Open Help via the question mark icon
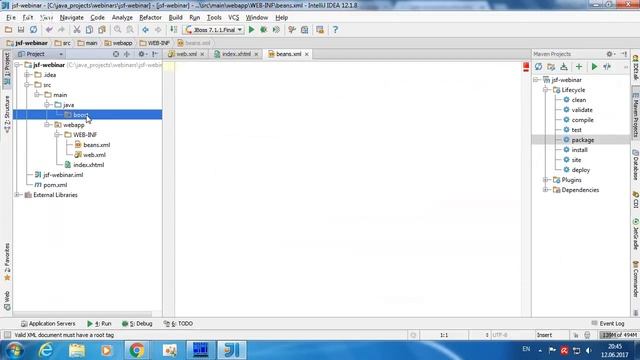 pyautogui.click(x=335, y=30)
